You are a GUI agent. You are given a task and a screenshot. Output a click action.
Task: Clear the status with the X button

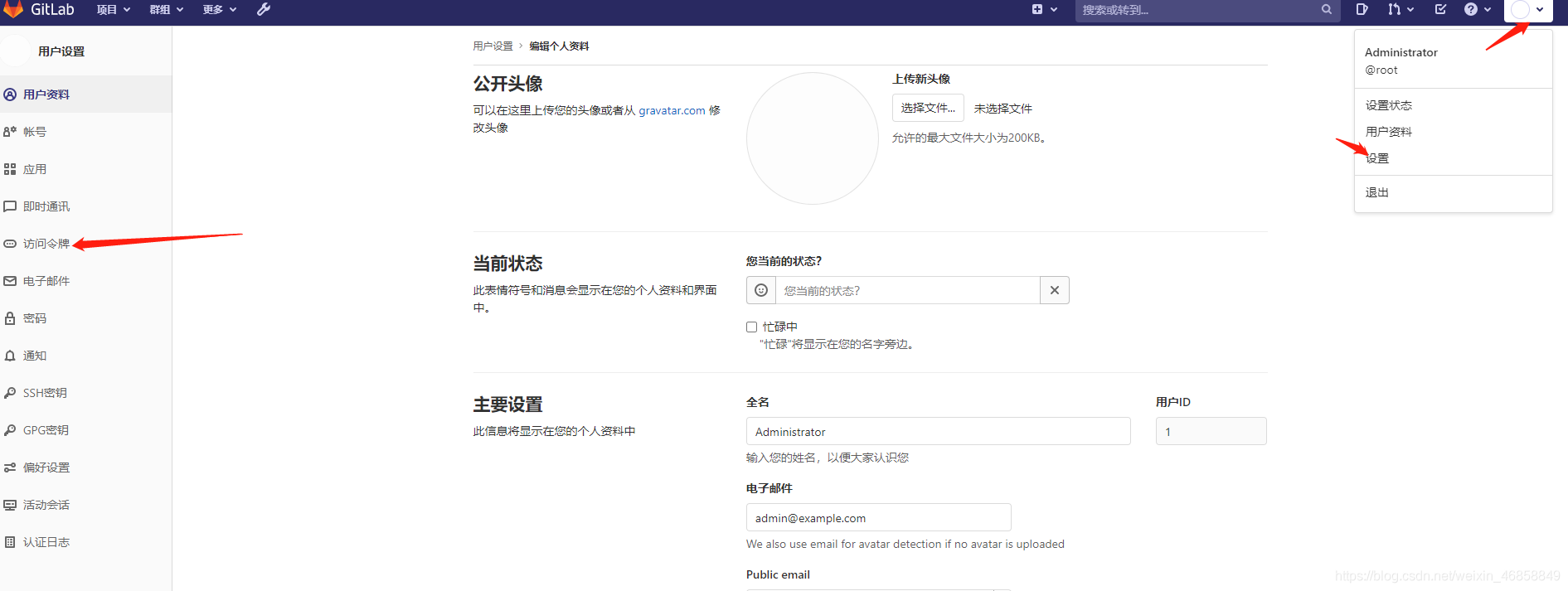pyautogui.click(x=1055, y=290)
